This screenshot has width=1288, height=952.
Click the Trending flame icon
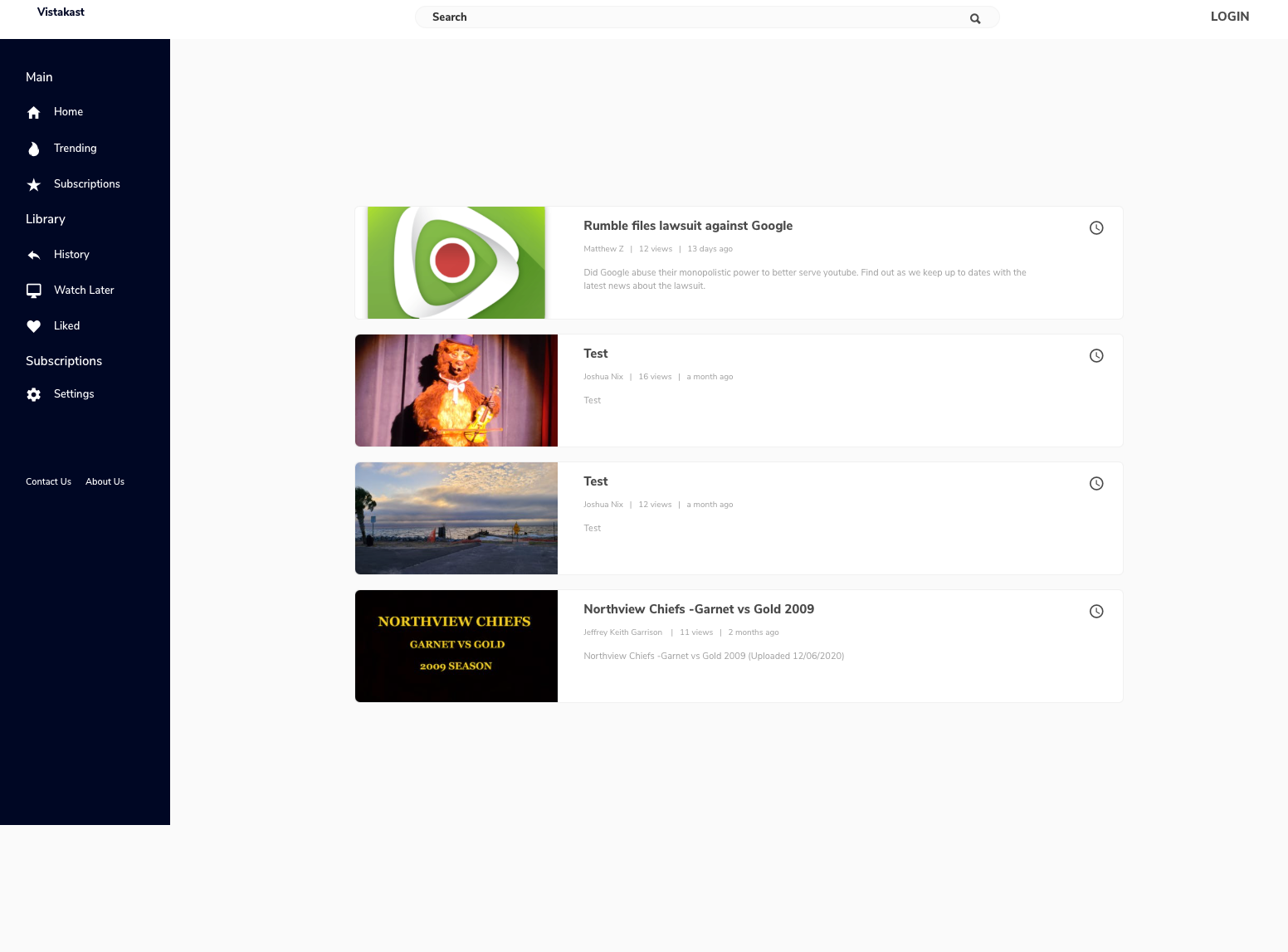pos(34,149)
